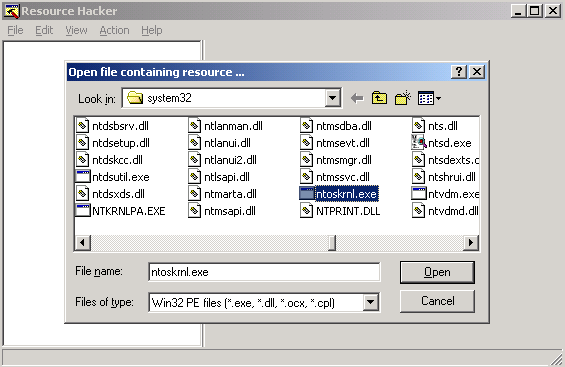
Task: Minimize the Resource Hacker window
Action: 518,11
